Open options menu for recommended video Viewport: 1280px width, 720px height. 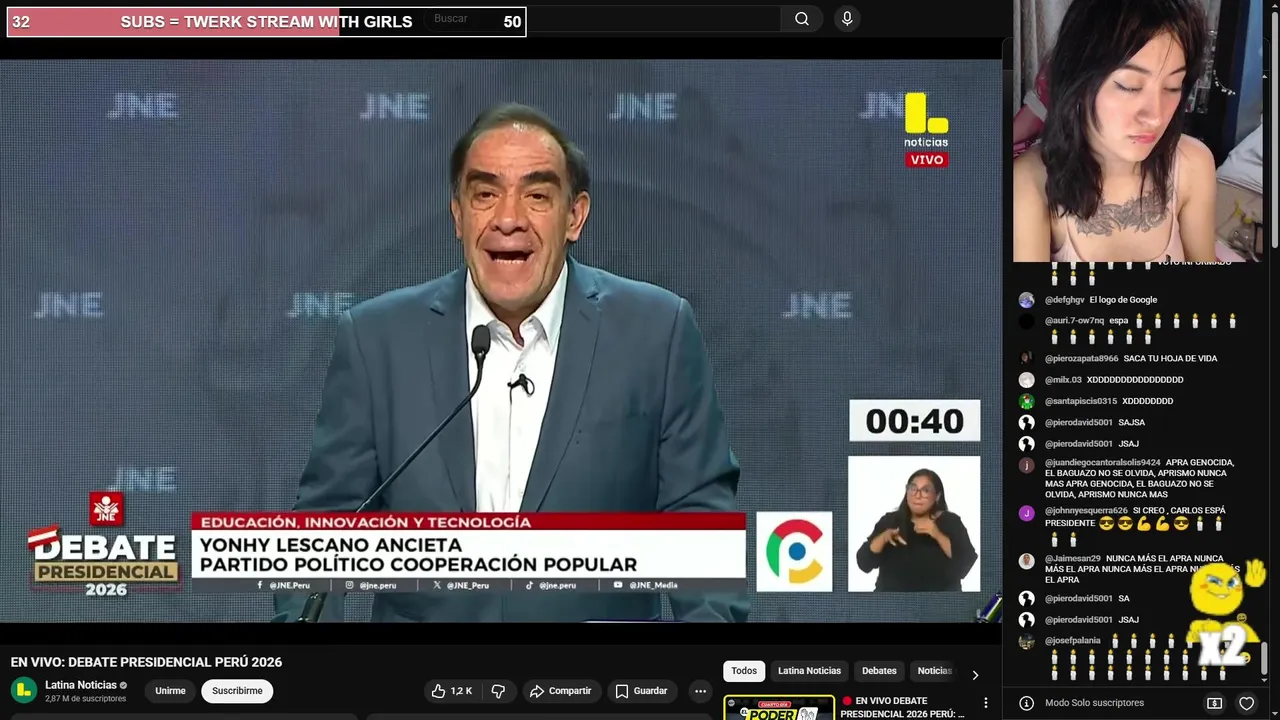click(985, 703)
